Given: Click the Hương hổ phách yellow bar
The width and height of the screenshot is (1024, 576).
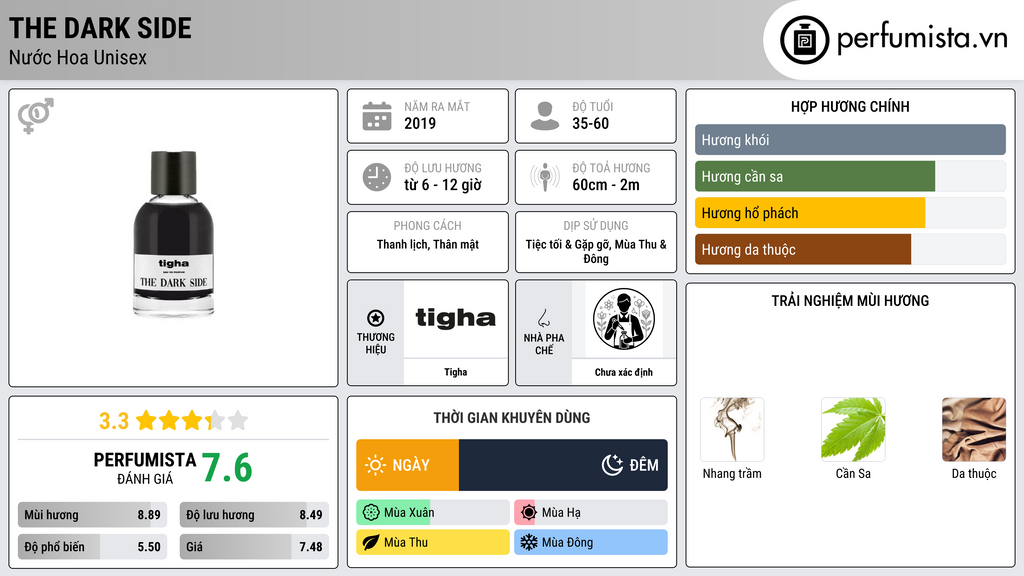Looking at the screenshot, I should pos(810,213).
